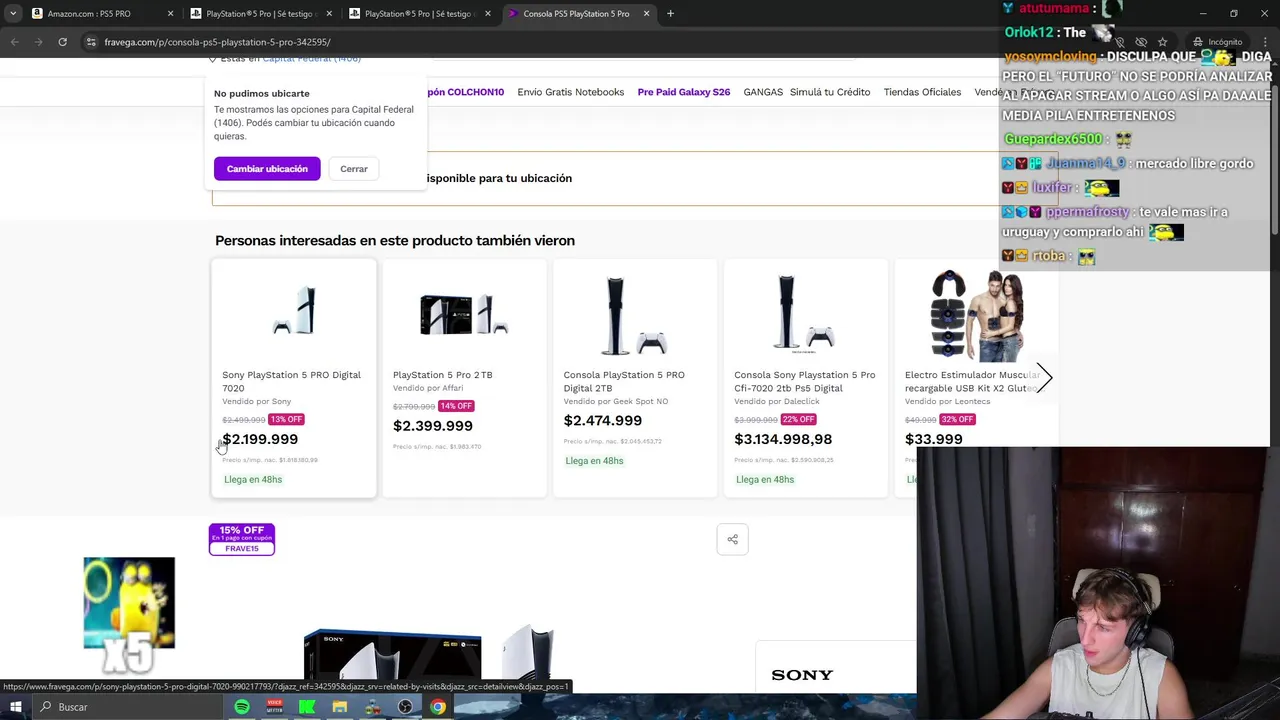Click the browser forward arrow

(x=38, y=42)
